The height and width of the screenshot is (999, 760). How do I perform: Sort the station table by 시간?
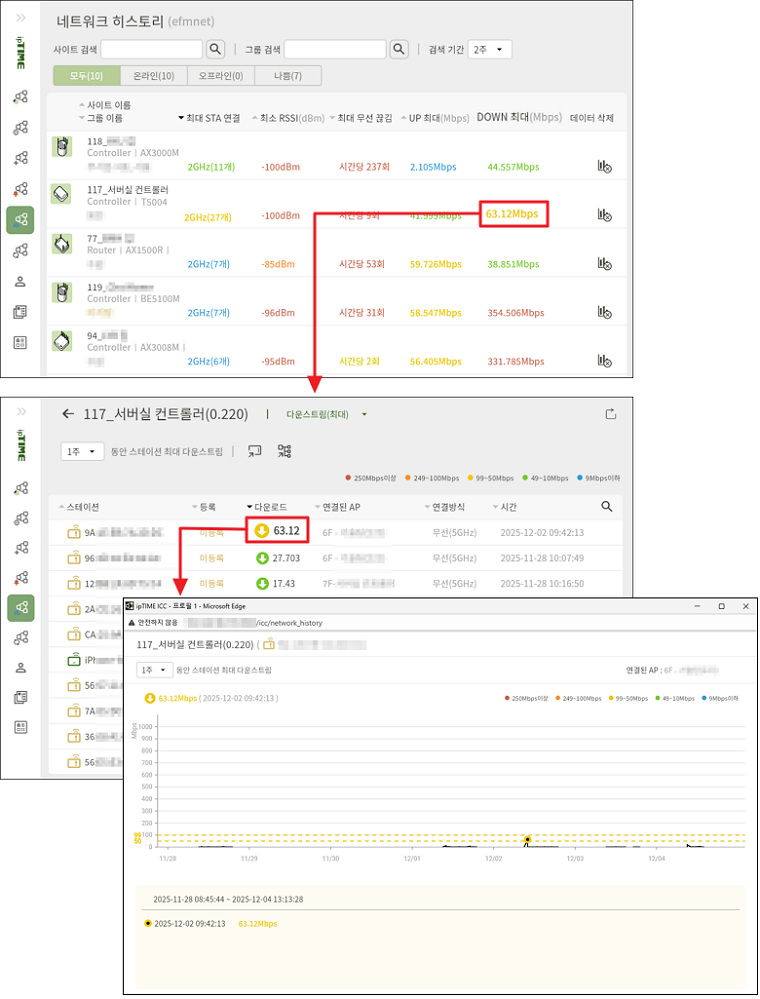(505, 507)
